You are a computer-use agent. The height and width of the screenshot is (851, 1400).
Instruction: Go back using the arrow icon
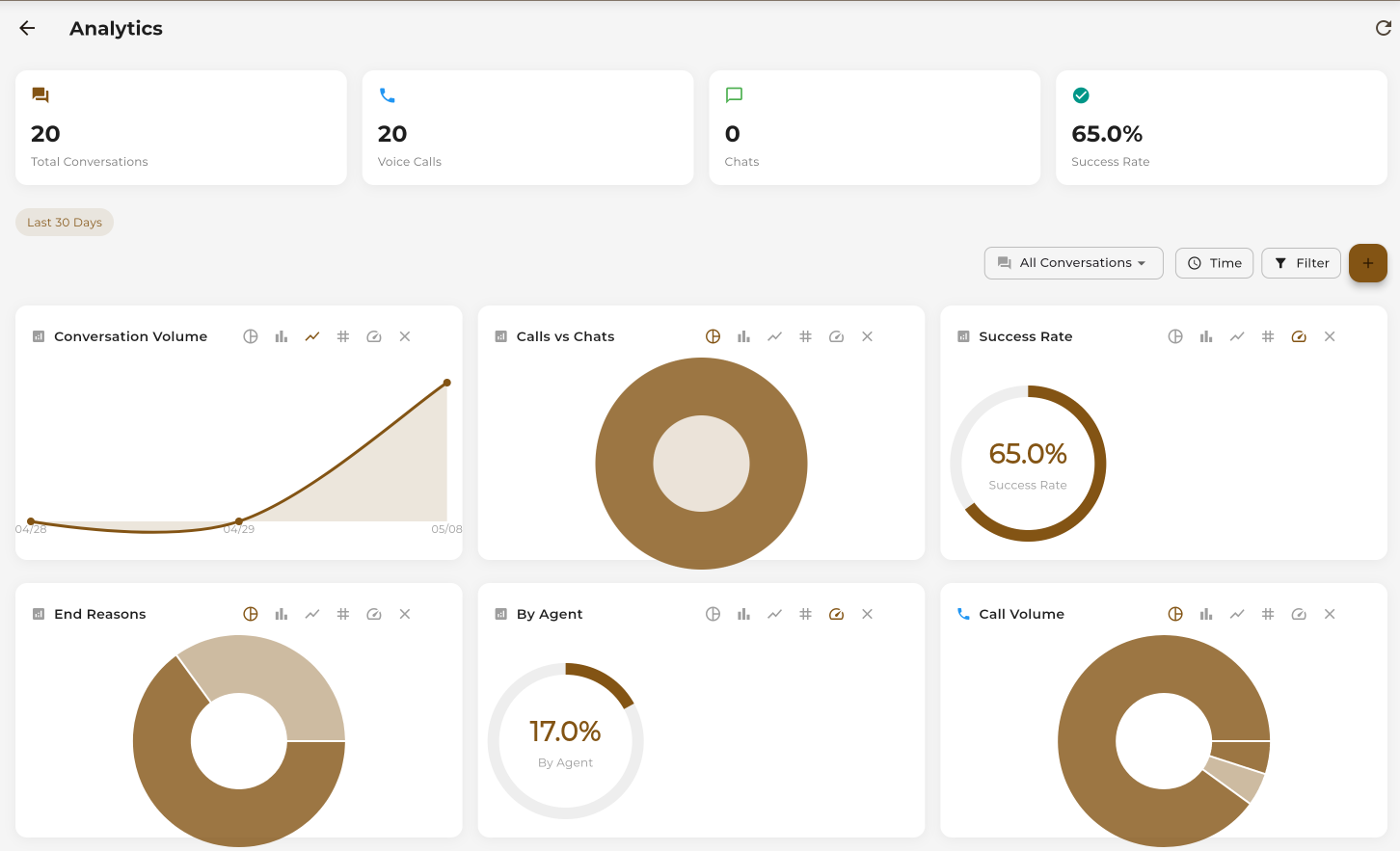27,28
